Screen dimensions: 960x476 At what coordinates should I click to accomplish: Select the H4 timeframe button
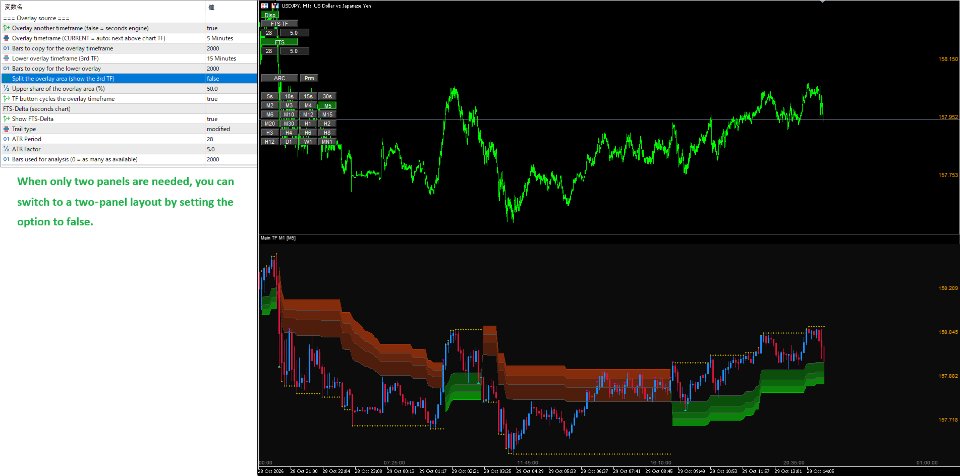[x=289, y=132]
